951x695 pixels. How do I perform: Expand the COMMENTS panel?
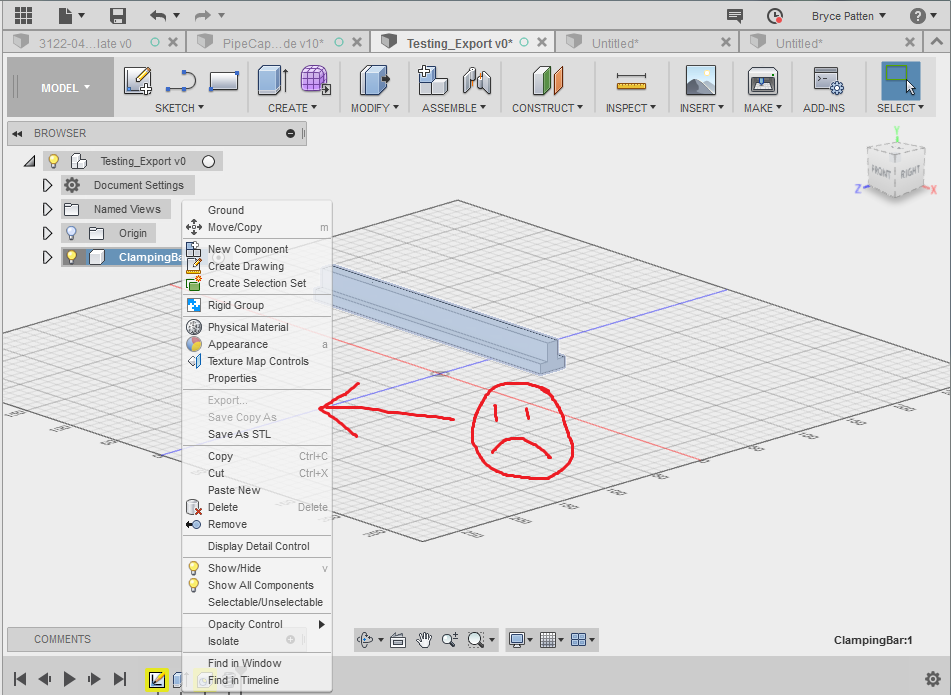tap(62, 639)
